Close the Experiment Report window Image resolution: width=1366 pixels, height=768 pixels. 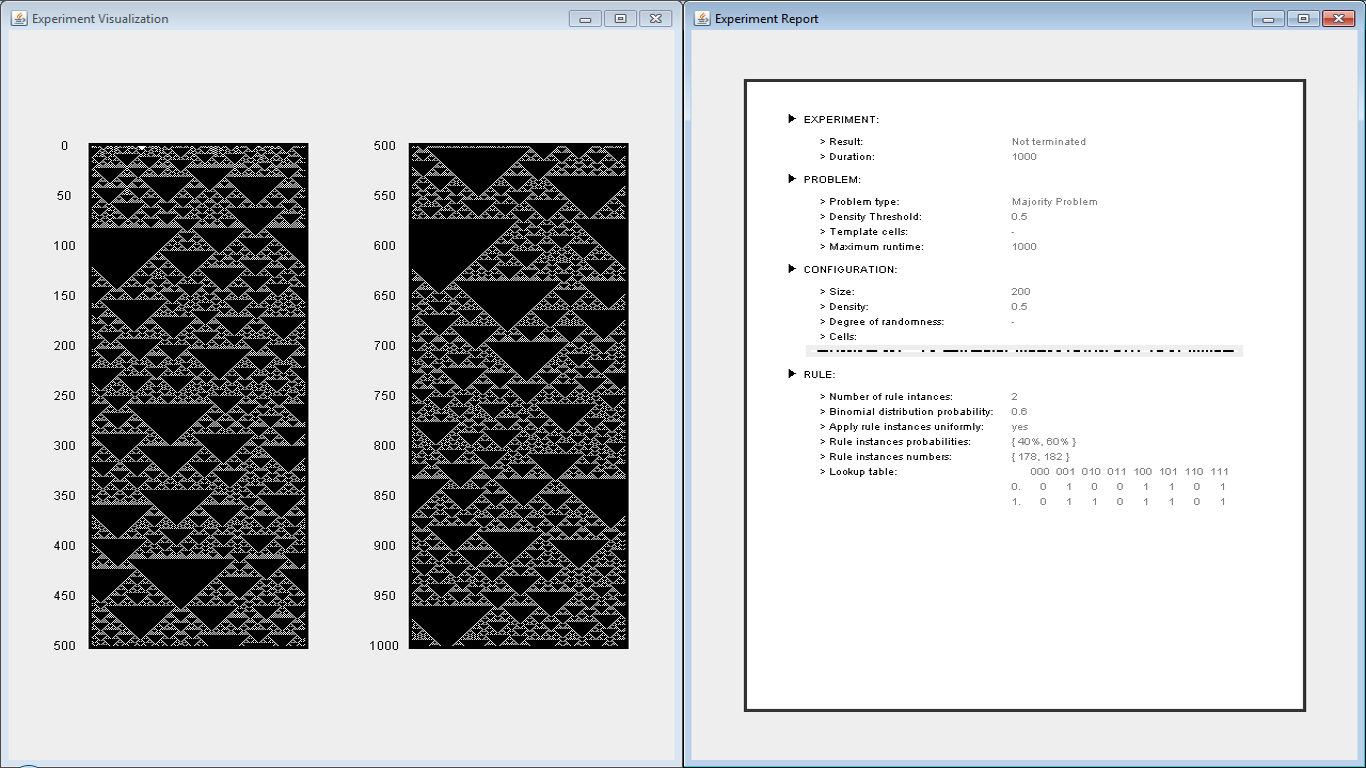pyautogui.click(x=1337, y=19)
